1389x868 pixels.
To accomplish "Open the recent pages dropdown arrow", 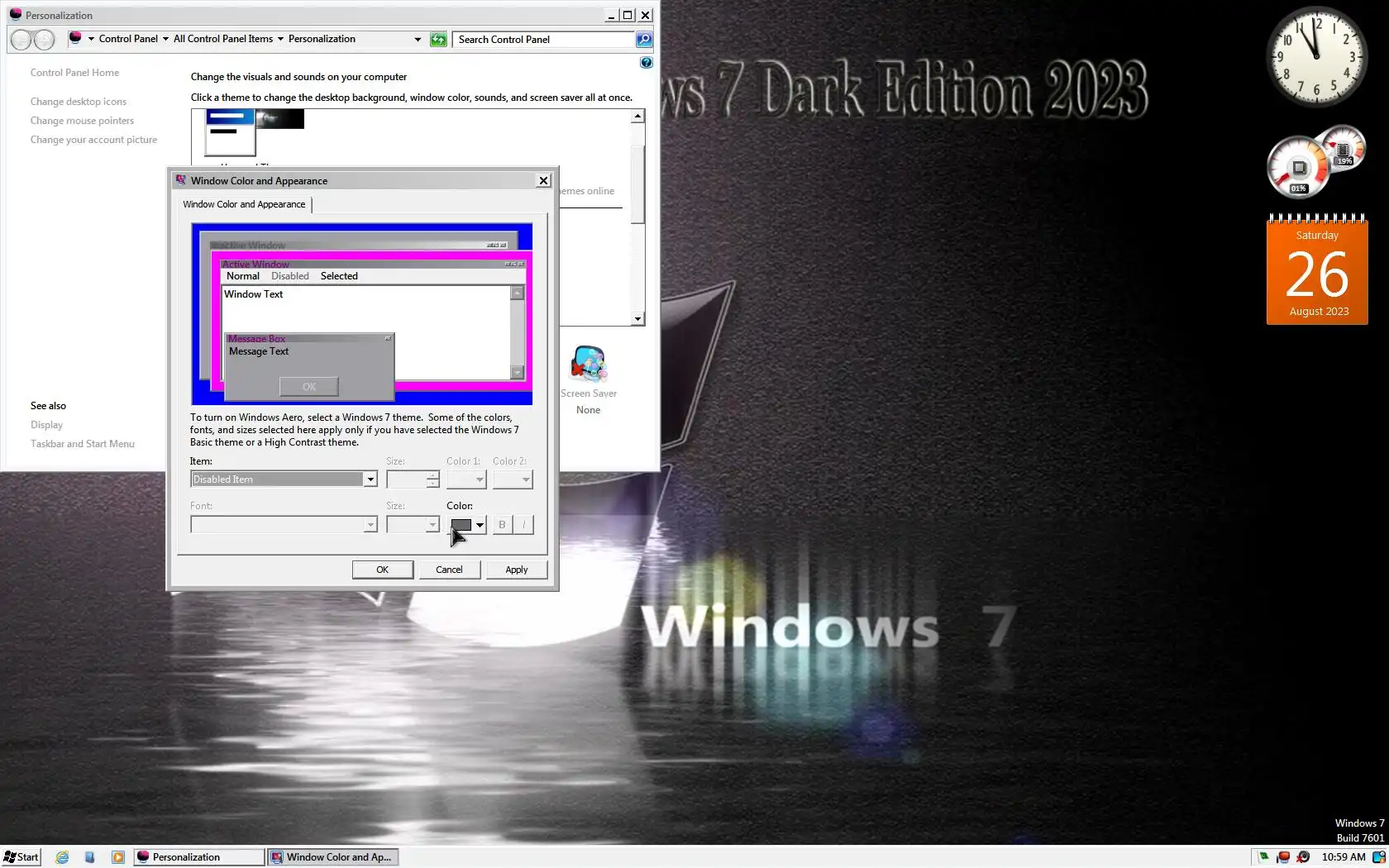I will tap(91, 39).
